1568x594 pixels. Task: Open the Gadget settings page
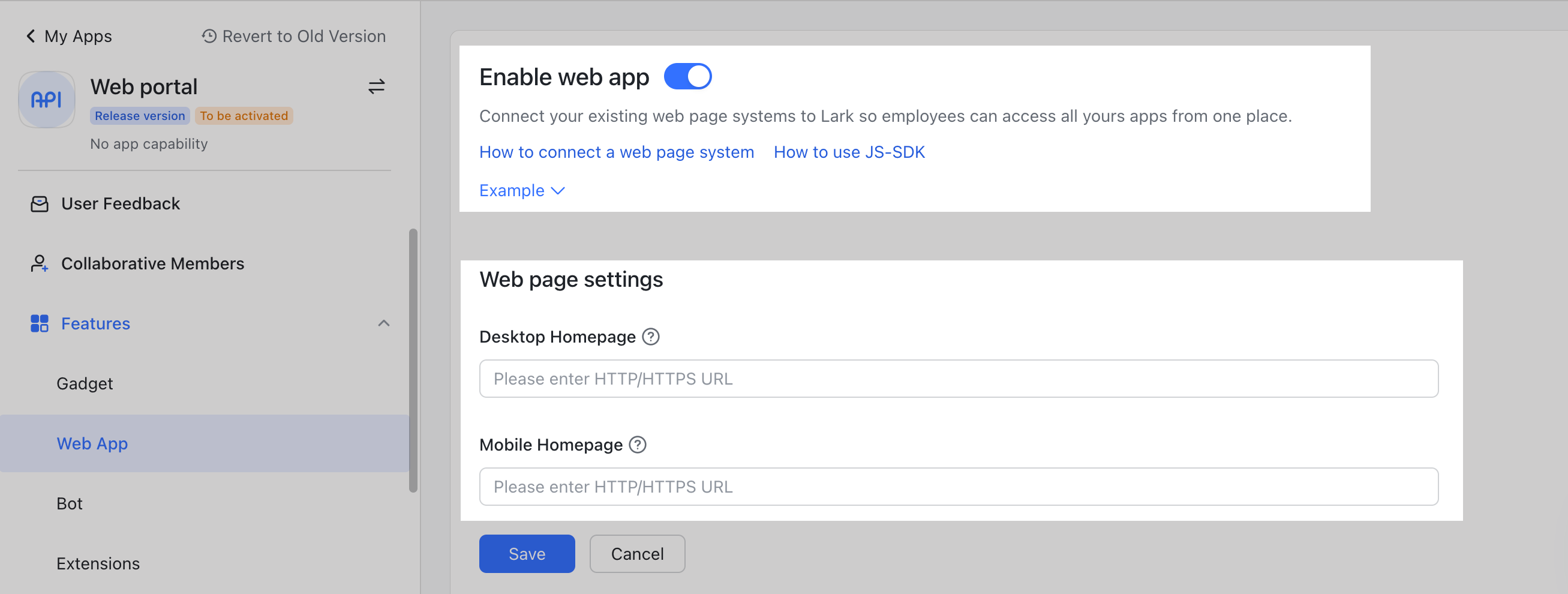85,383
